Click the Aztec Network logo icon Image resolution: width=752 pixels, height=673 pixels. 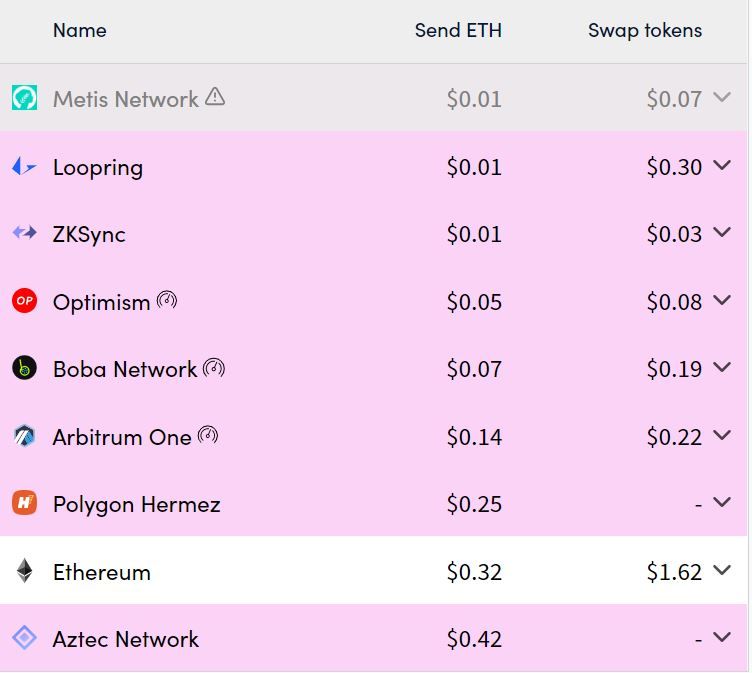pos(24,638)
